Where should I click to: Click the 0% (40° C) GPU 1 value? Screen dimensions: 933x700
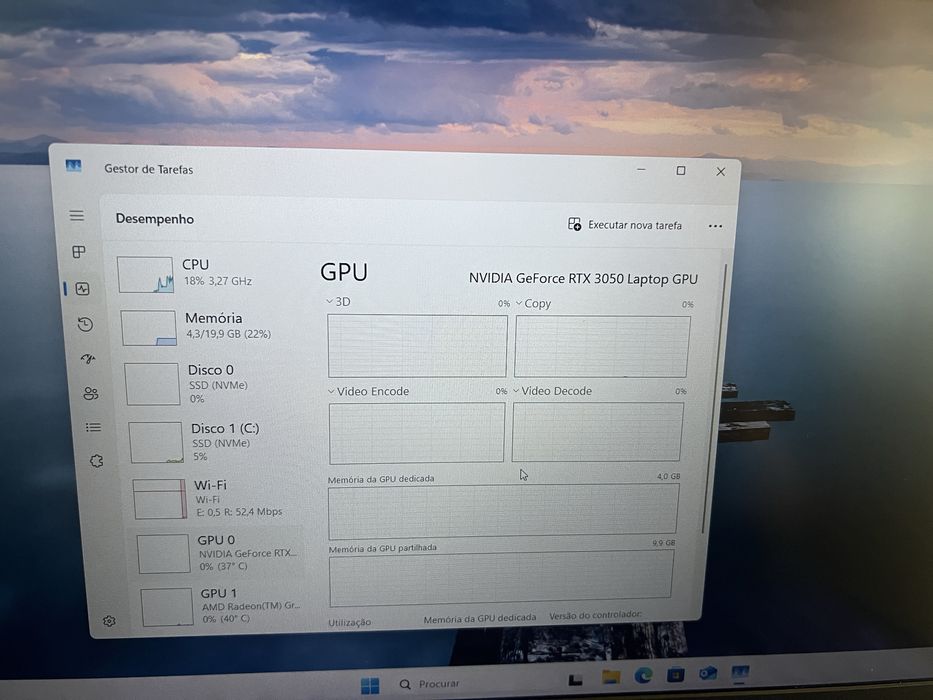226,619
